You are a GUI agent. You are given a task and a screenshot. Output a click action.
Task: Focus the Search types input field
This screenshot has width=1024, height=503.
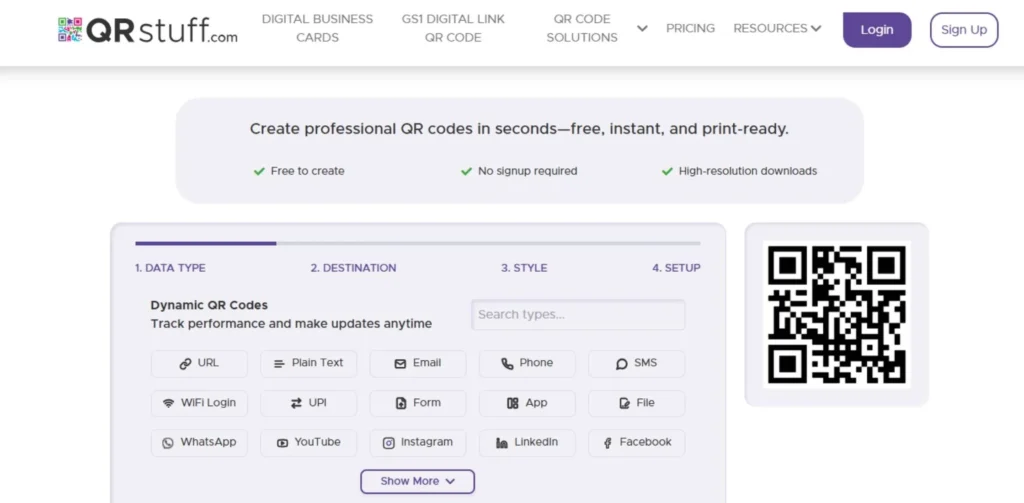coord(578,315)
